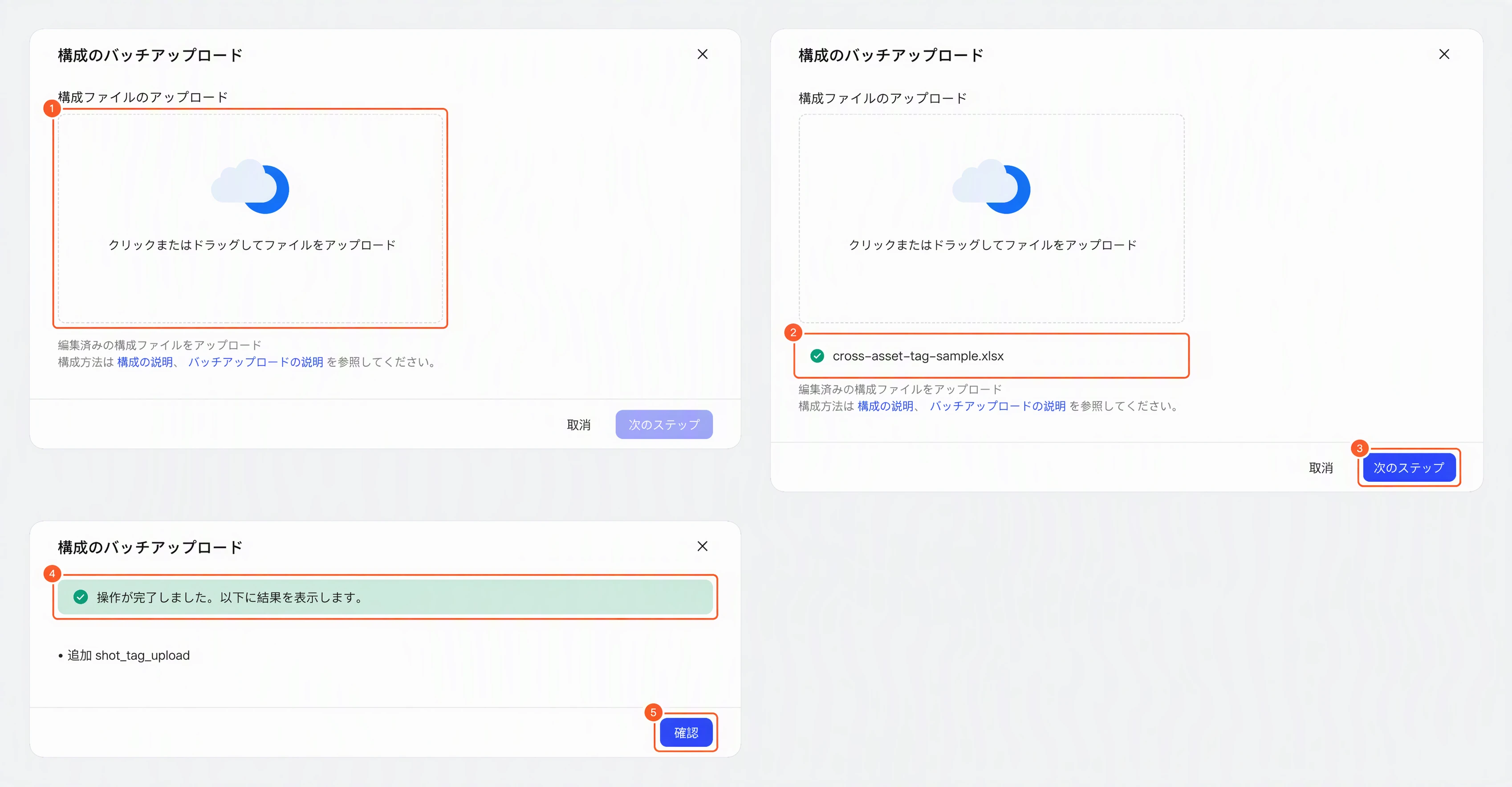Screen dimensions: 1512x787
Task: Click the cloud upload icon in the right dialog
Action: (x=991, y=186)
